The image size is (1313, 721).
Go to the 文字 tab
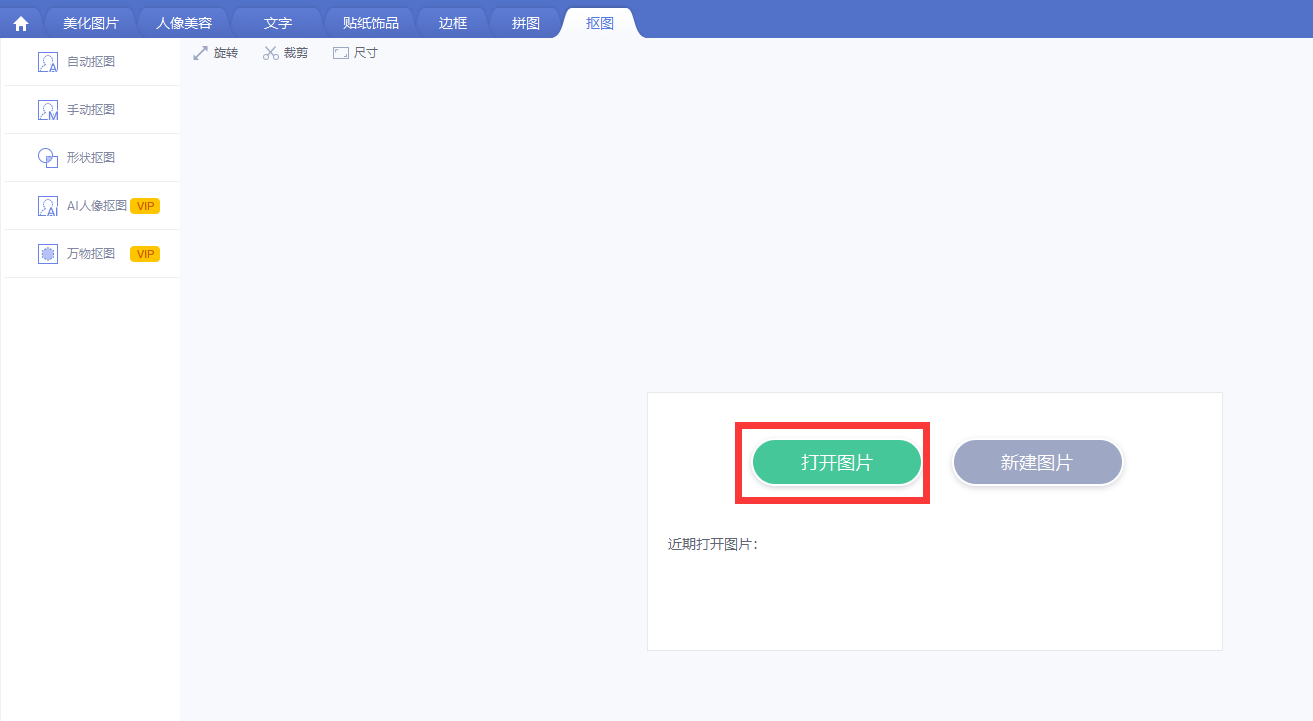pyautogui.click(x=277, y=23)
